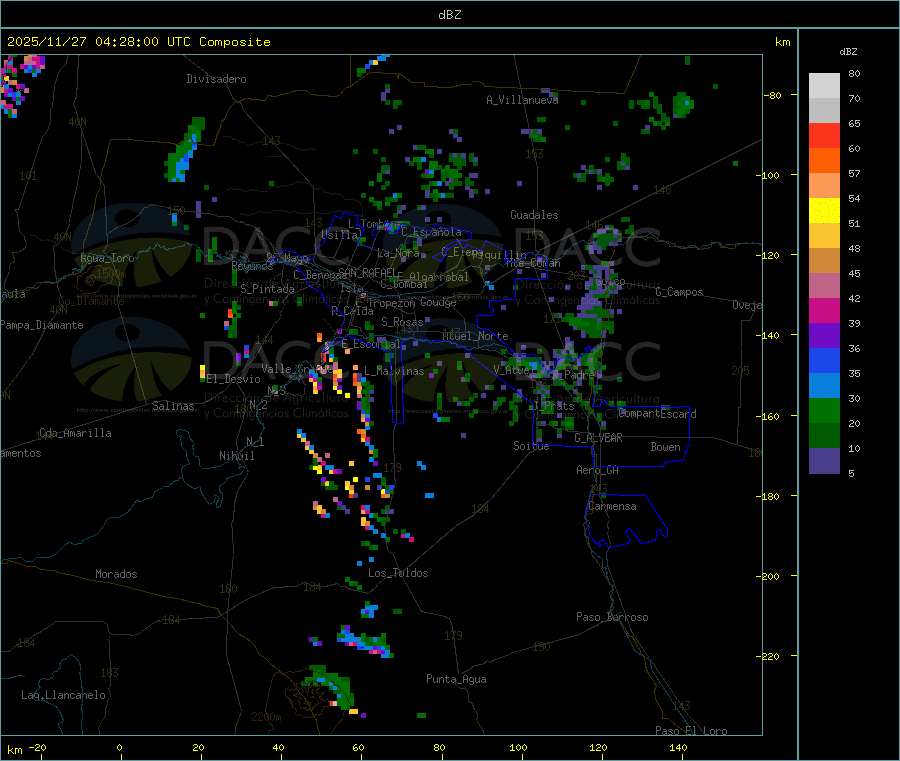Click the Paso_Barroso map label
900x761 pixels.
tap(612, 617)
